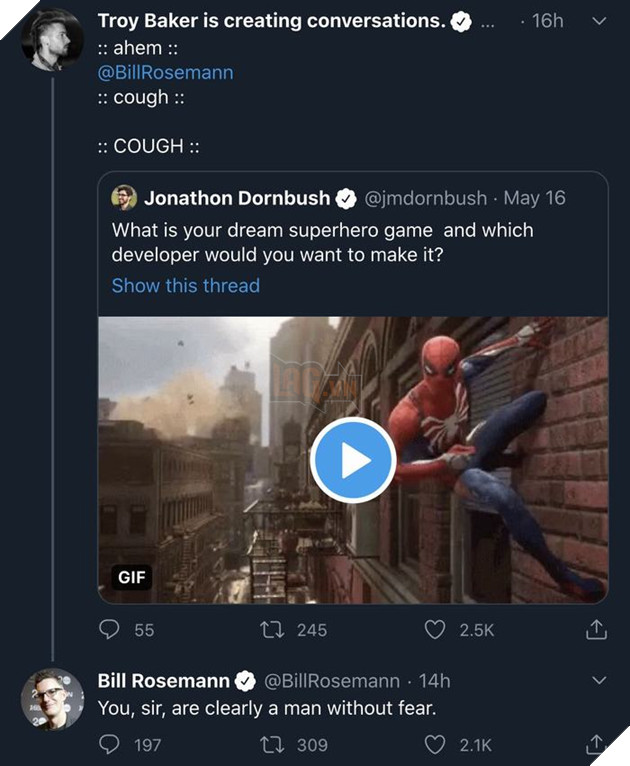Screen dimensions: 630x766
Task: Retweet Bill Rosemann's reply
Action: point(270,744)
